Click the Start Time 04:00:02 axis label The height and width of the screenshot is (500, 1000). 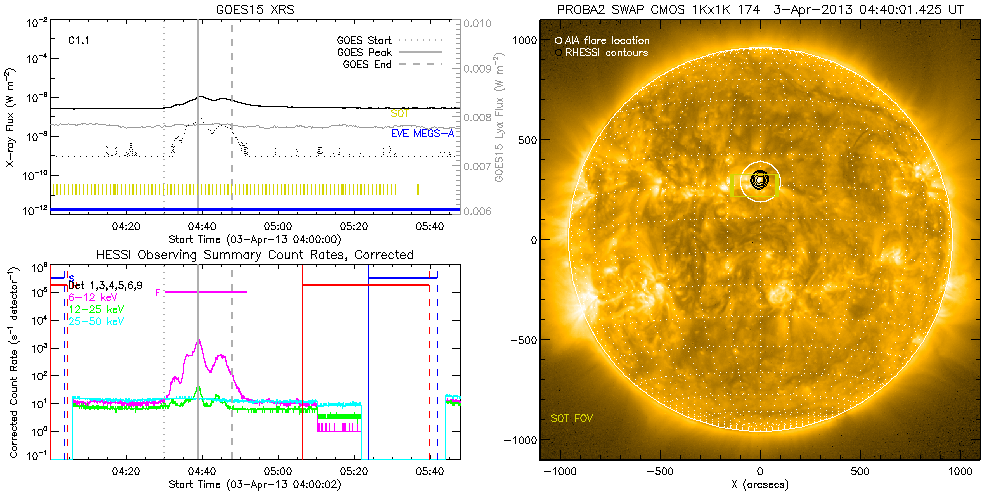point(254,485)
